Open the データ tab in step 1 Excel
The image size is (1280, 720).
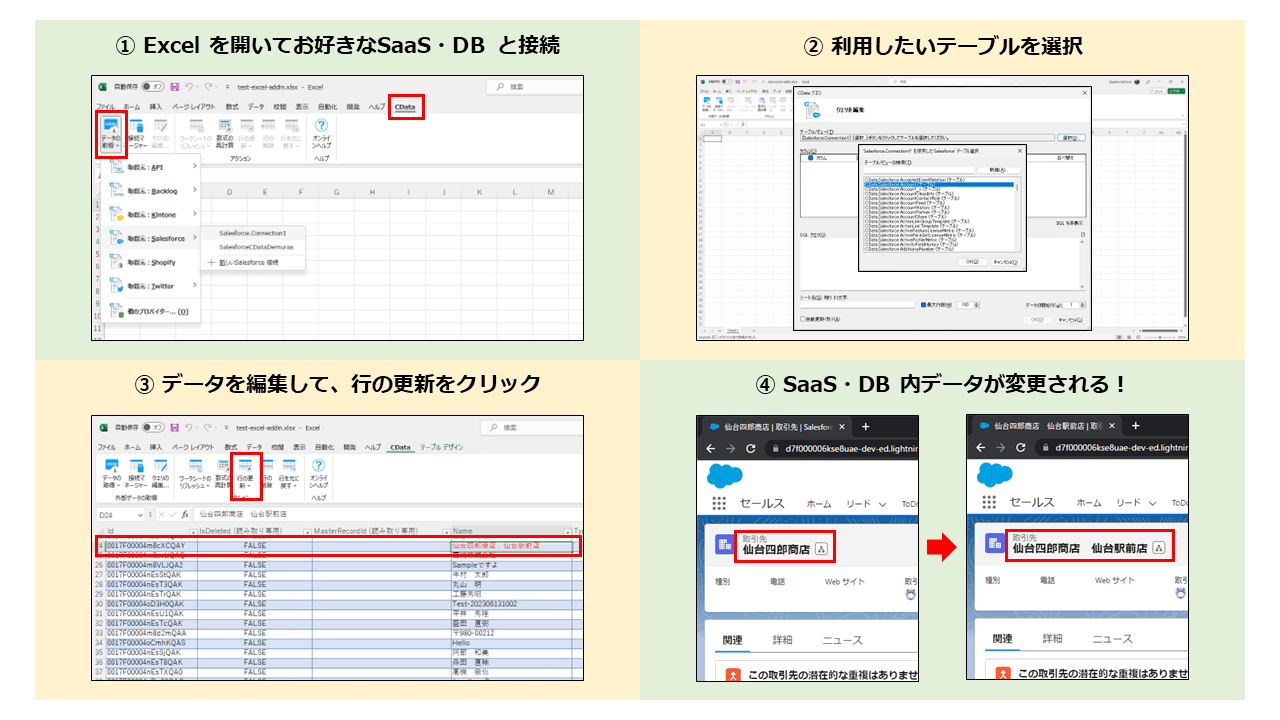[x=256, y=106]
